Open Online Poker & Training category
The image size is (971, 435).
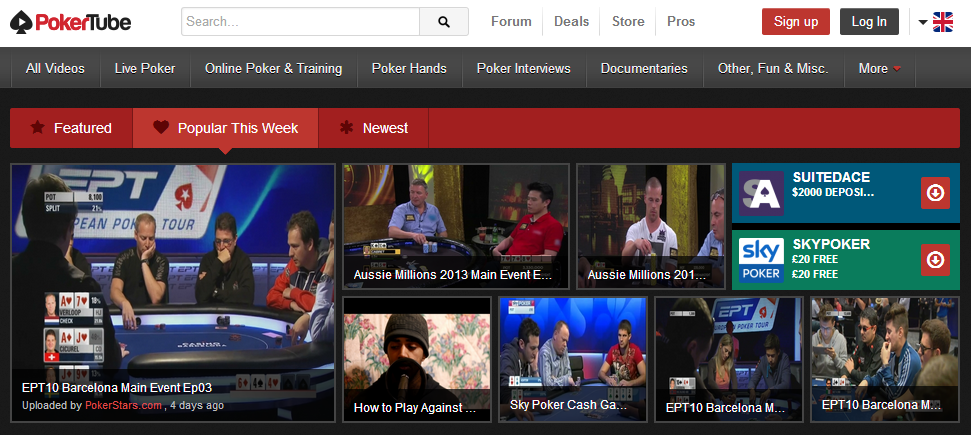tap(273, 69)
